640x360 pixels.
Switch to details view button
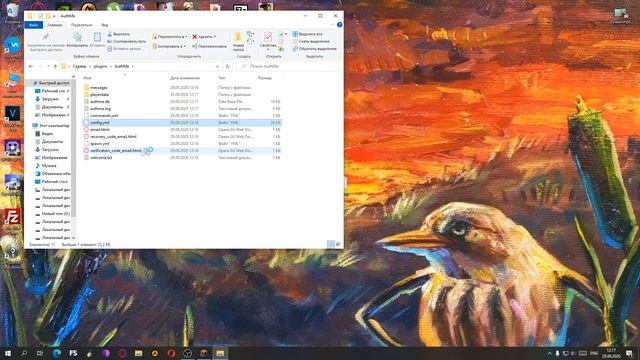pos(330,244)
